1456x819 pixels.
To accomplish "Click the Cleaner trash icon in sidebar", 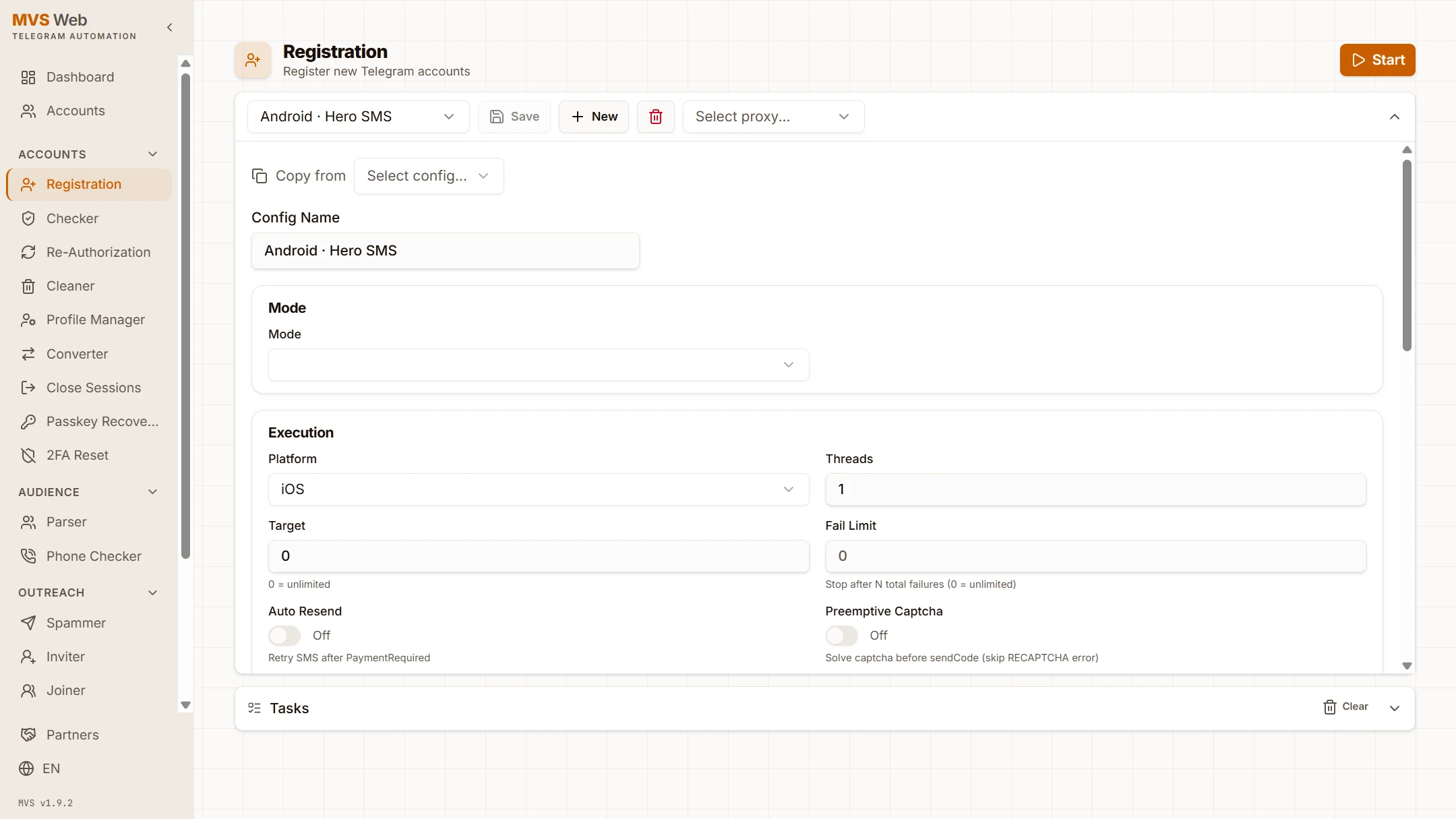I will (x=28, y=286).
